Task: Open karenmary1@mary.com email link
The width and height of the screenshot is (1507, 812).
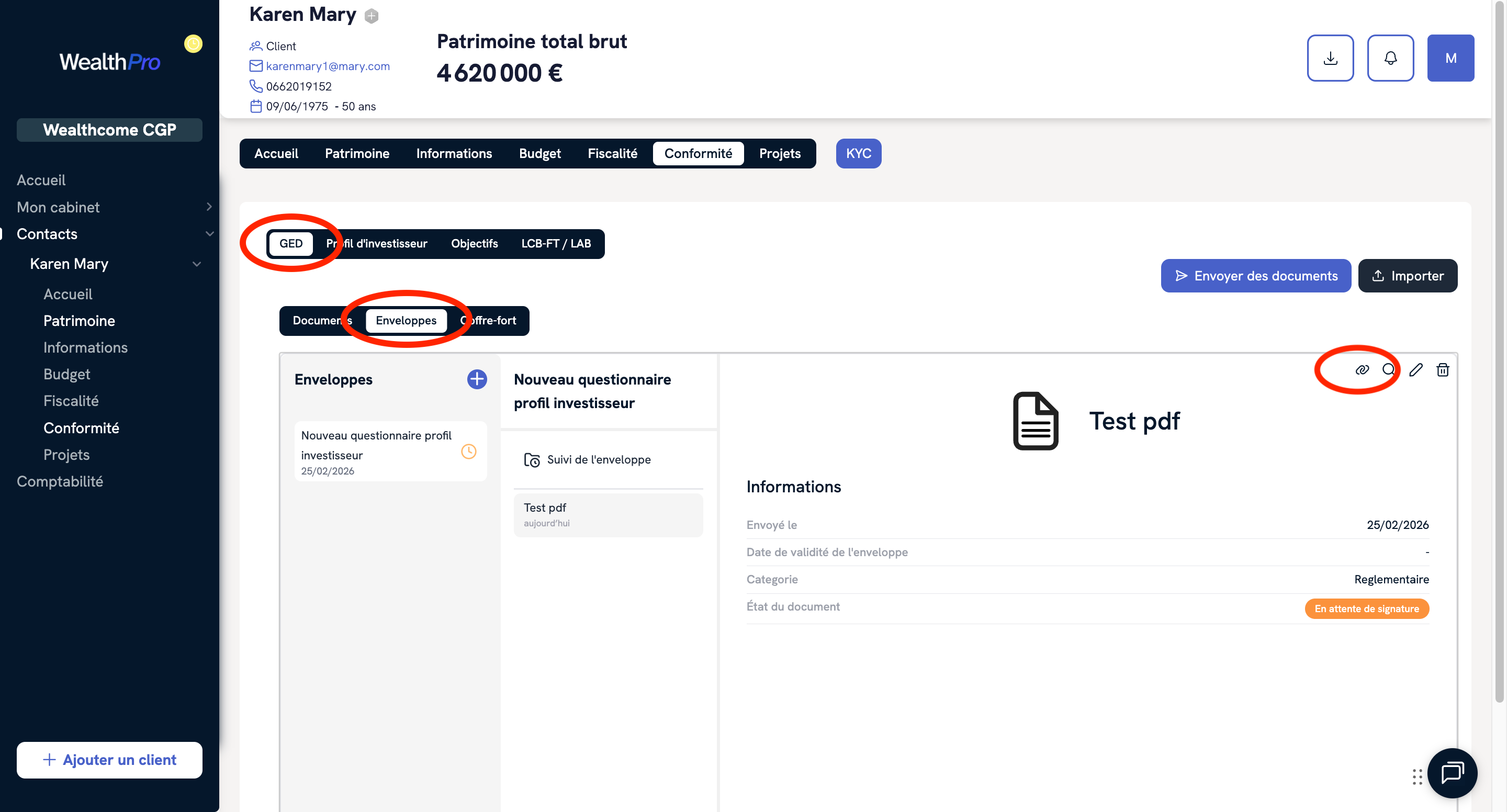Action: [x=328, y=66]
